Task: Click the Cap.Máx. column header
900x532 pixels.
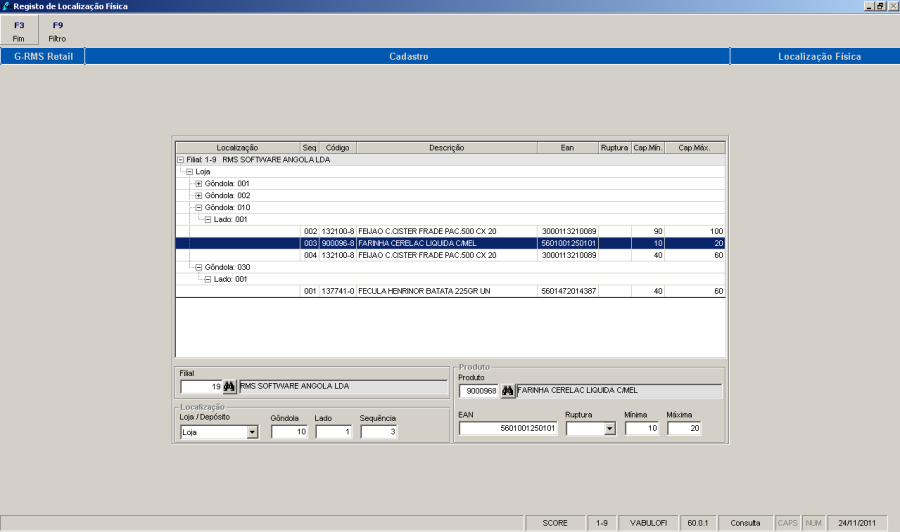Action: coord(694,147)
